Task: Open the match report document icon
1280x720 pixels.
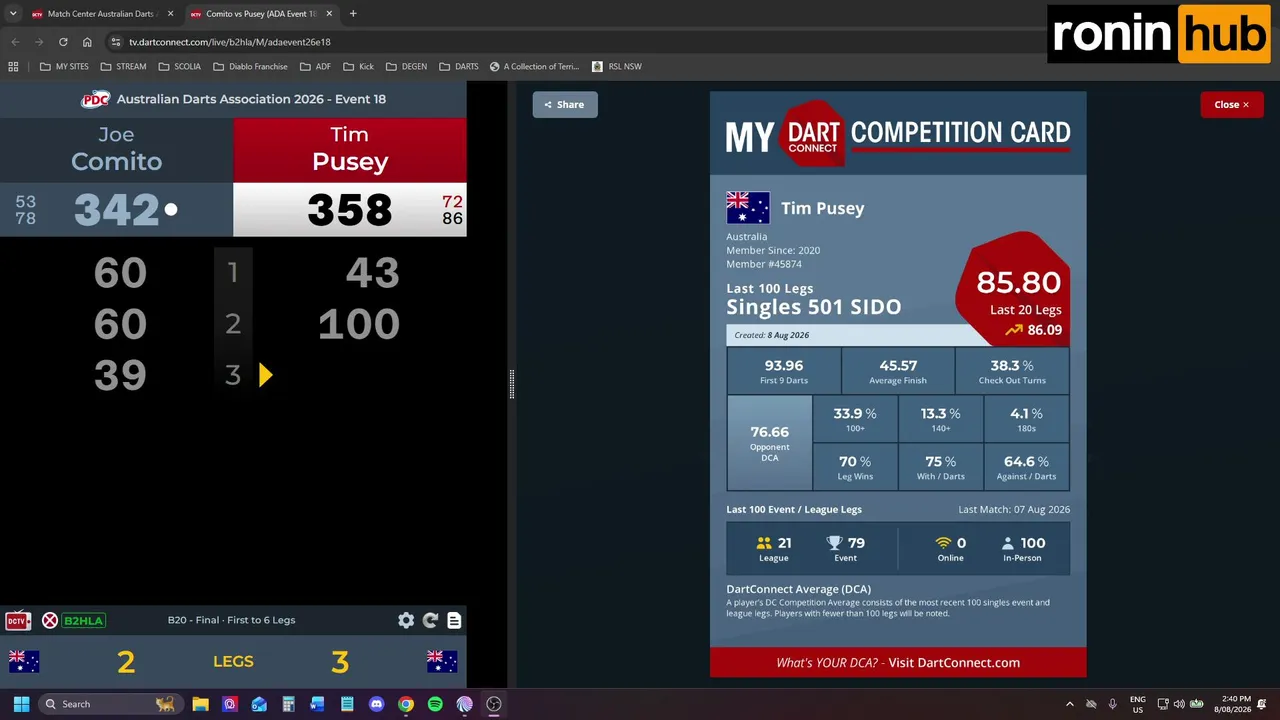Action: click(454, 620)
